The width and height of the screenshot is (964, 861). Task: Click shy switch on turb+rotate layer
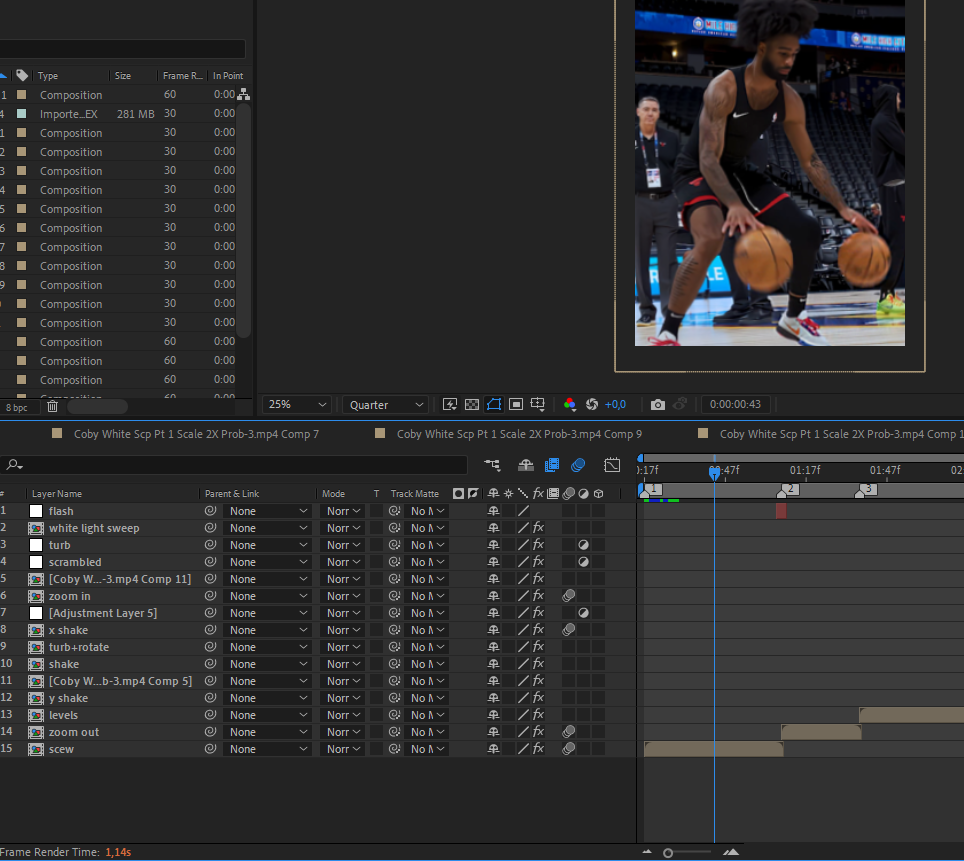coord(493,646)
